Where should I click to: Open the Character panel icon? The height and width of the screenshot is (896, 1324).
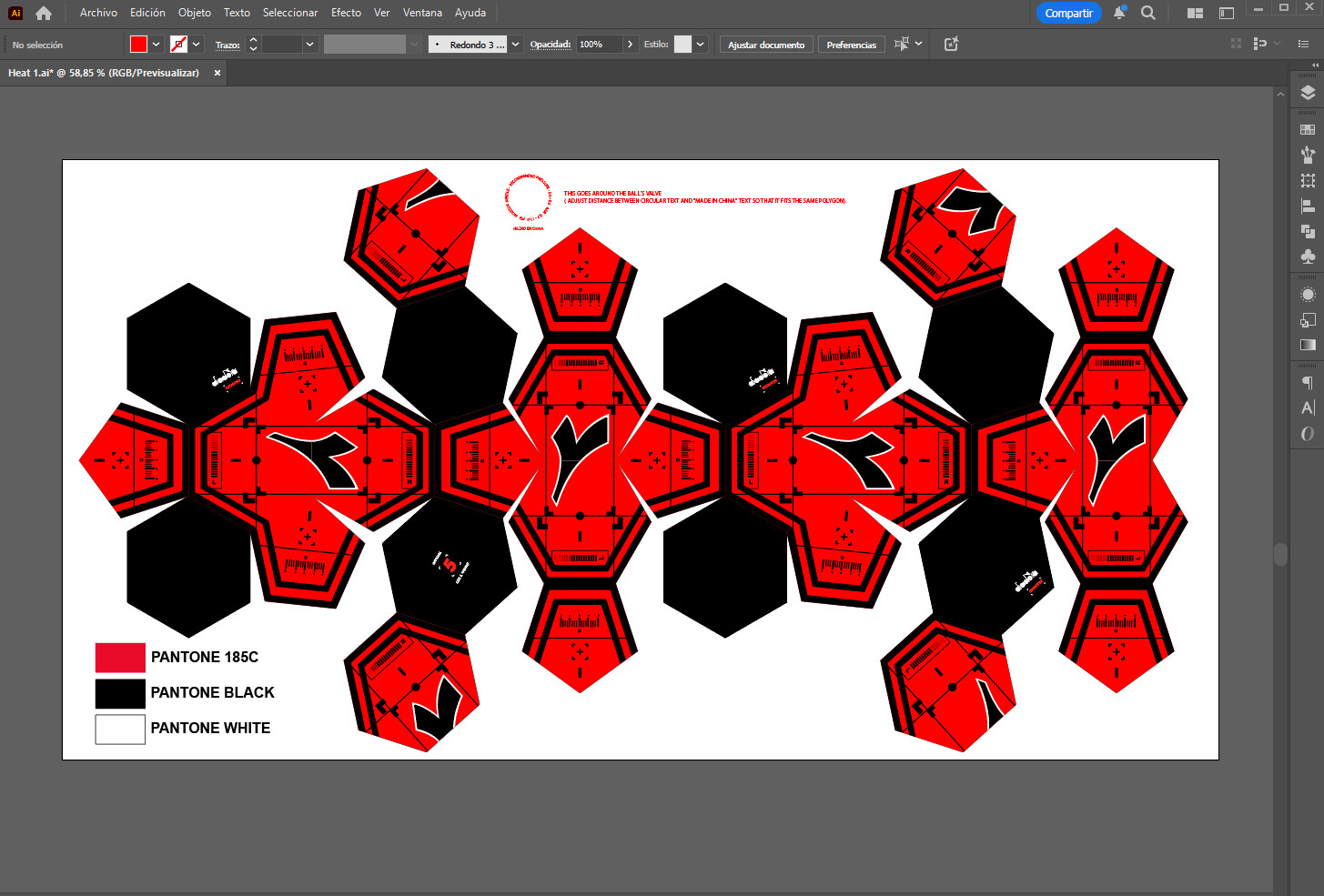1308,408
